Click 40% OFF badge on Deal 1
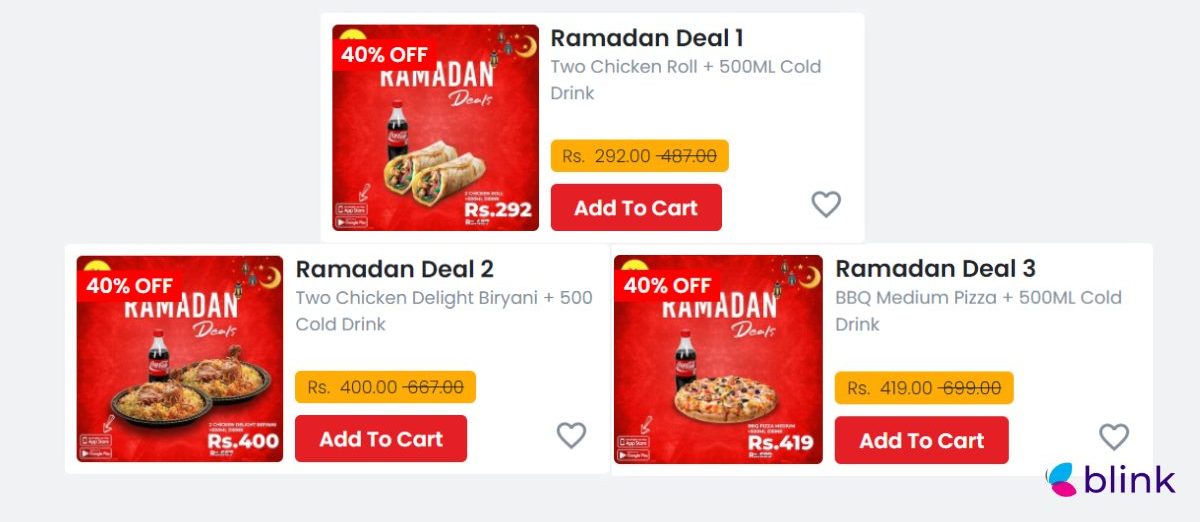This screenshot has width=1200, height=522. click(x=384, y=55)
